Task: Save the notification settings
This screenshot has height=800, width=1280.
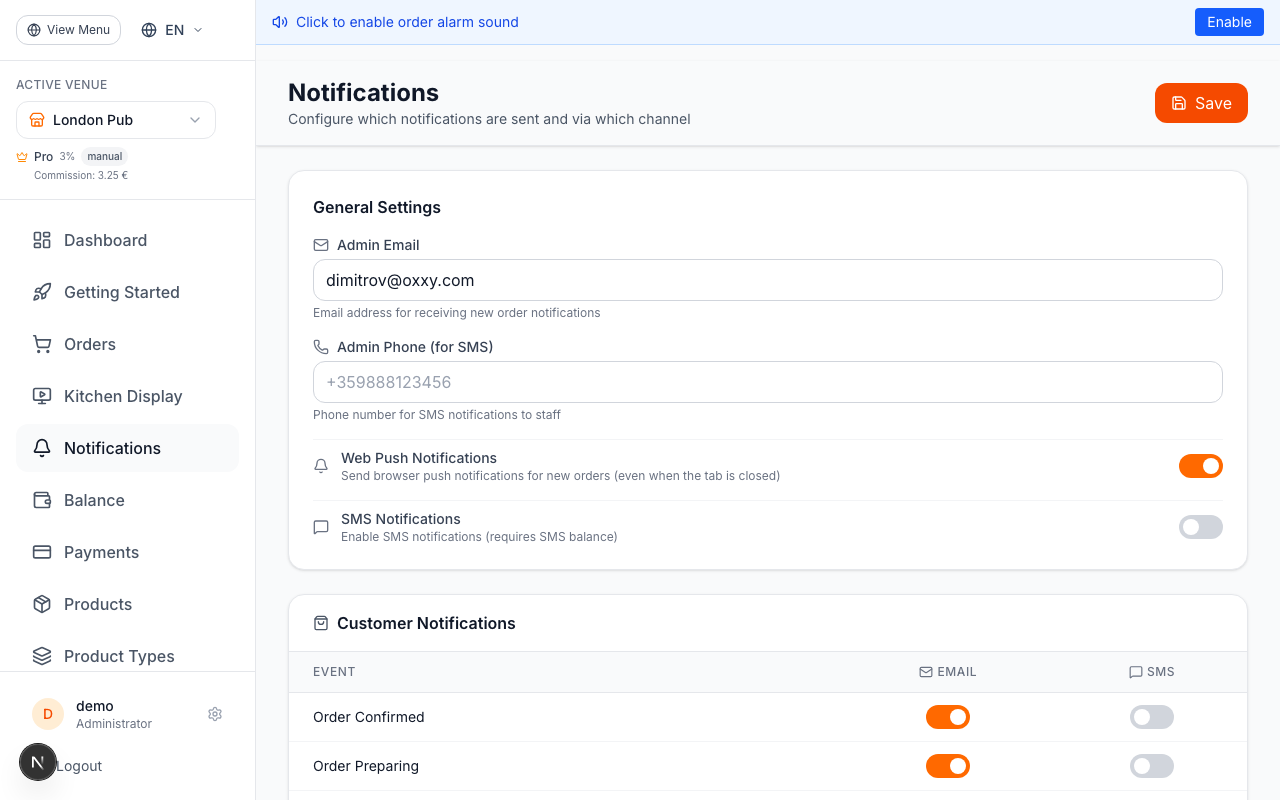Action: pos(1201,103)
